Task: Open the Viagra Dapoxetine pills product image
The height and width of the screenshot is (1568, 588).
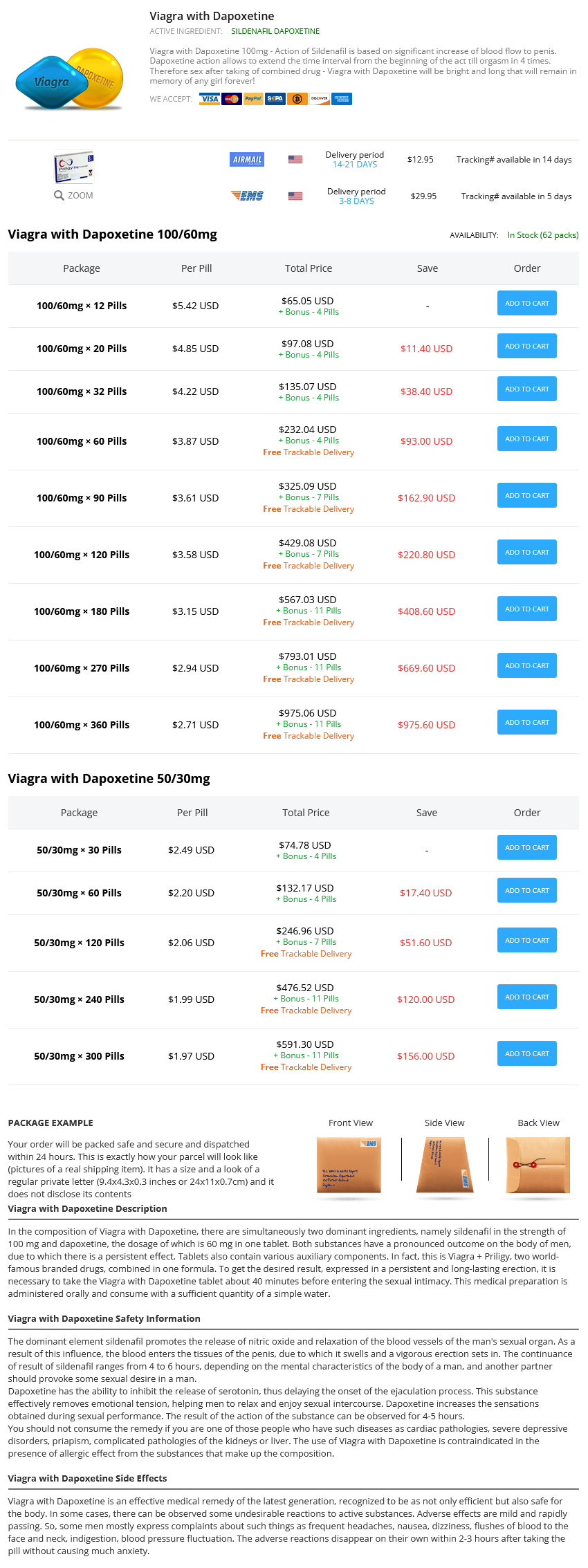Action: (x=70, y=80)
